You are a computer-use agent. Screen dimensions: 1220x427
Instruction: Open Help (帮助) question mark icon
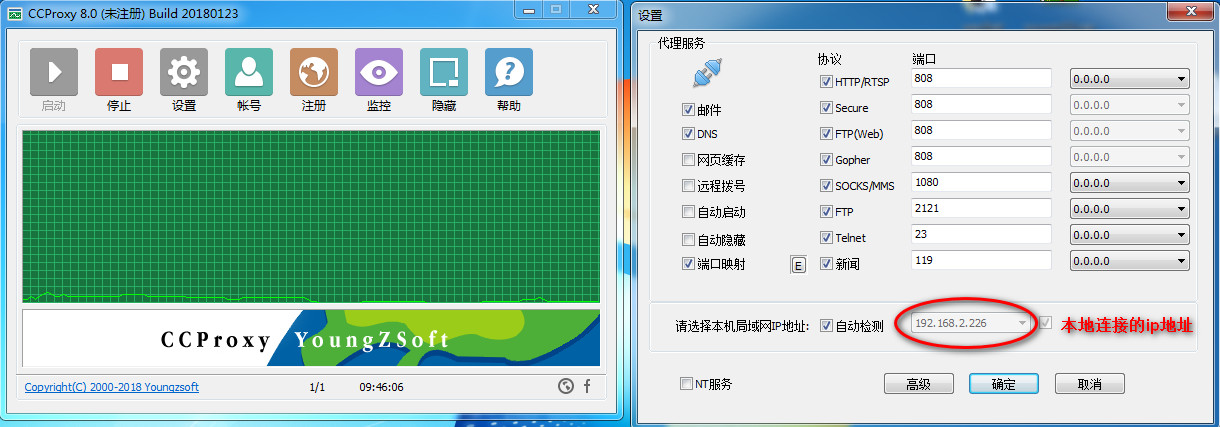[509, 72]
